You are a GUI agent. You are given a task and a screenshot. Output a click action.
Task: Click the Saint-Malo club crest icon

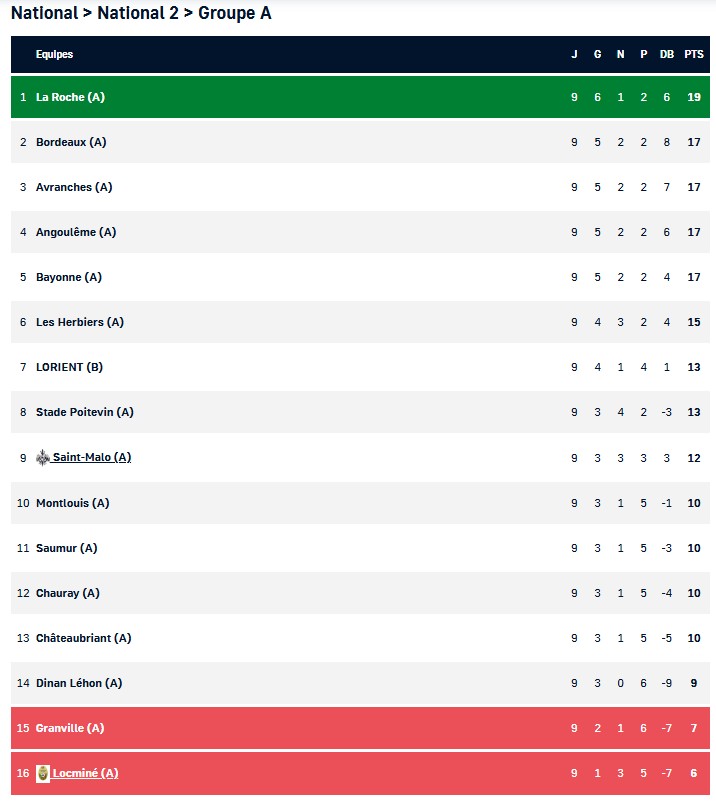pyautogui.click(x=43, y=457)
